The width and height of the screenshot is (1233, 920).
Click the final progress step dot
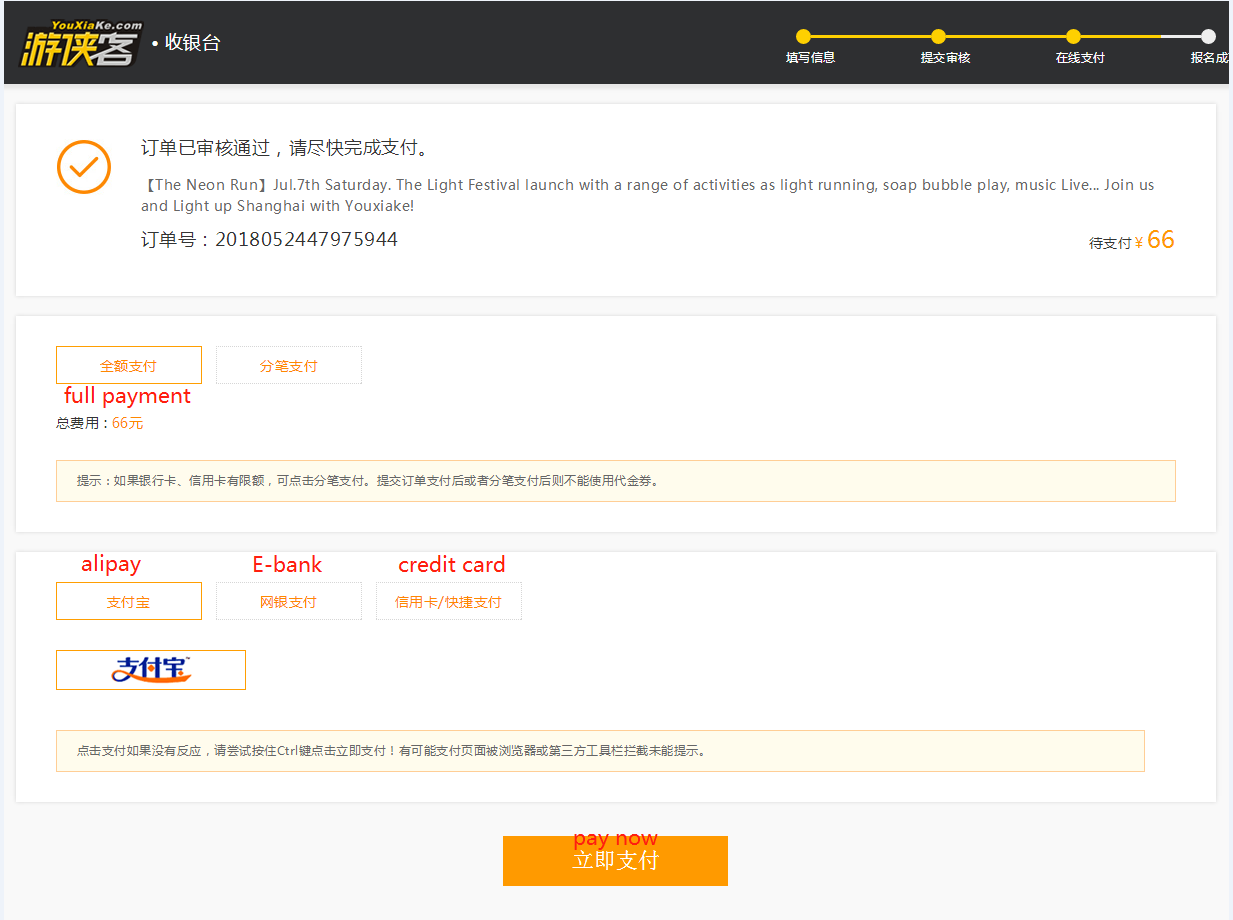coord(1208,37)
